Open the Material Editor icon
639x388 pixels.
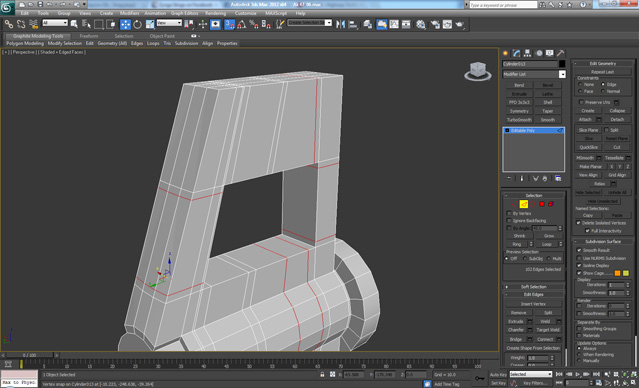(x=421, y=24)
